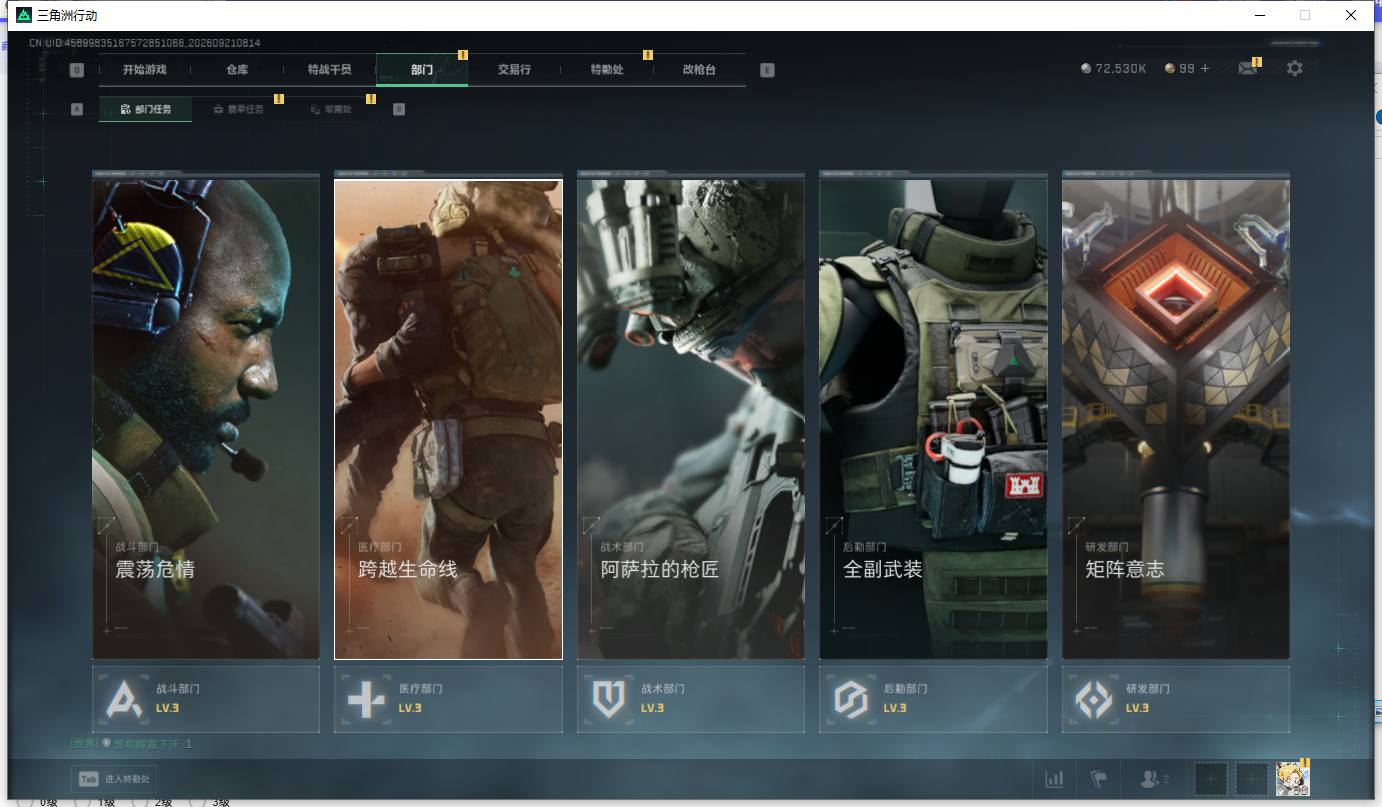Open the 特勤处 top tab
This screenshot has height=807, width=1382.
(x=607, y=70)
